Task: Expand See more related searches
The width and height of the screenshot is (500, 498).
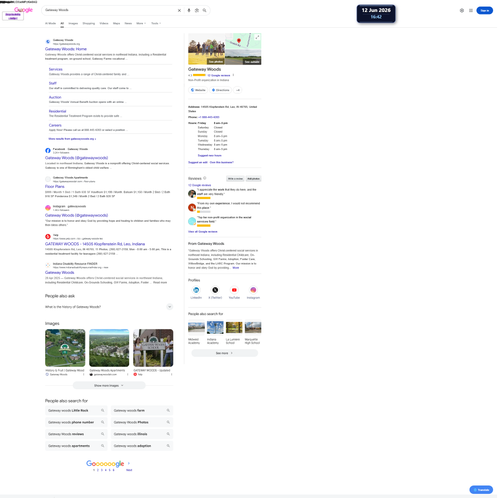Action: (224, 353)
